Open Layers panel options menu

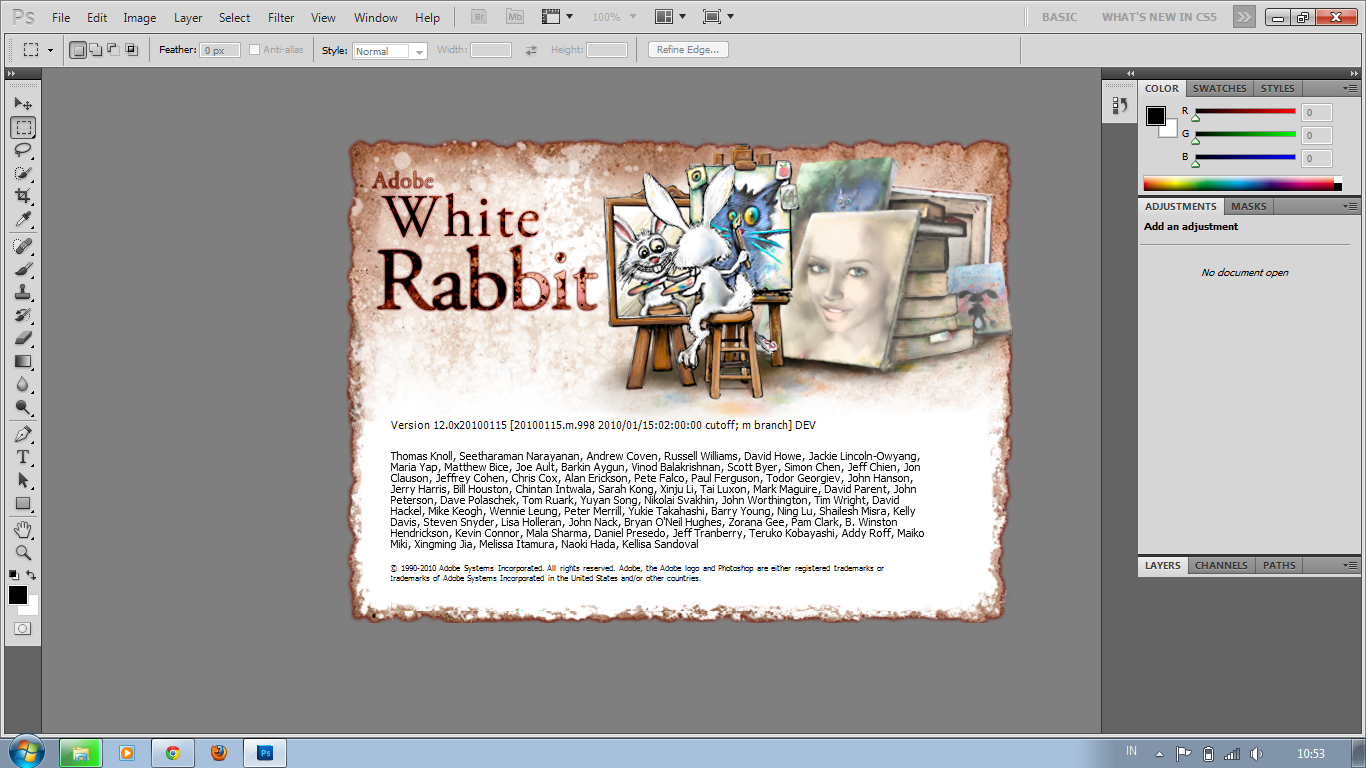point(1350,565)
